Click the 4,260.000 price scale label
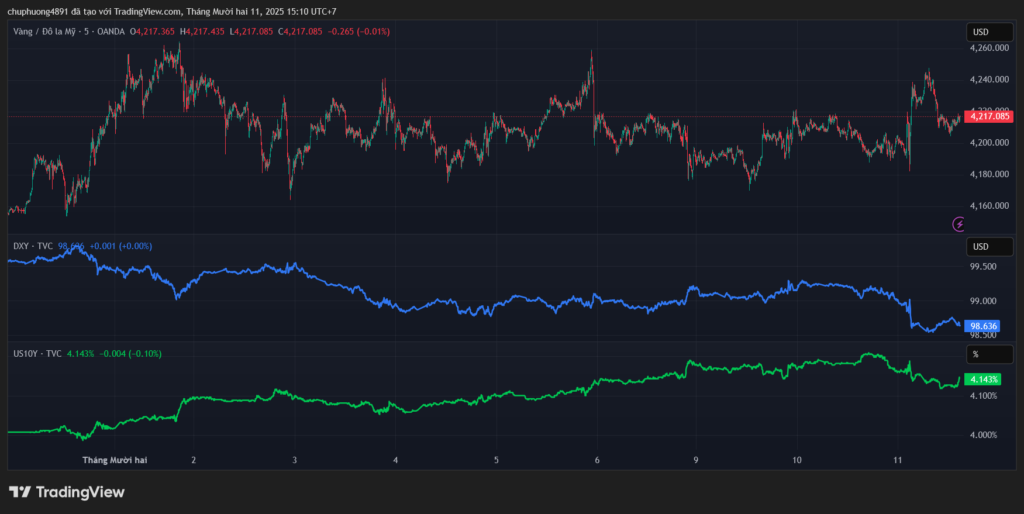 [x=989, y=48]
